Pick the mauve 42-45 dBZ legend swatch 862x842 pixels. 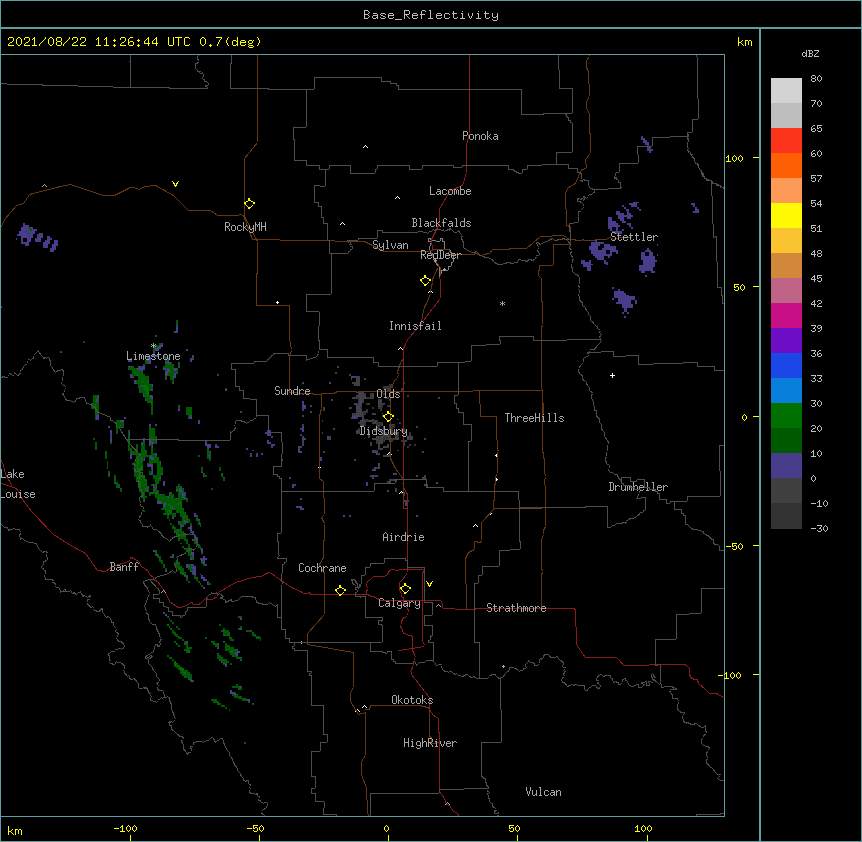[786, 290]
